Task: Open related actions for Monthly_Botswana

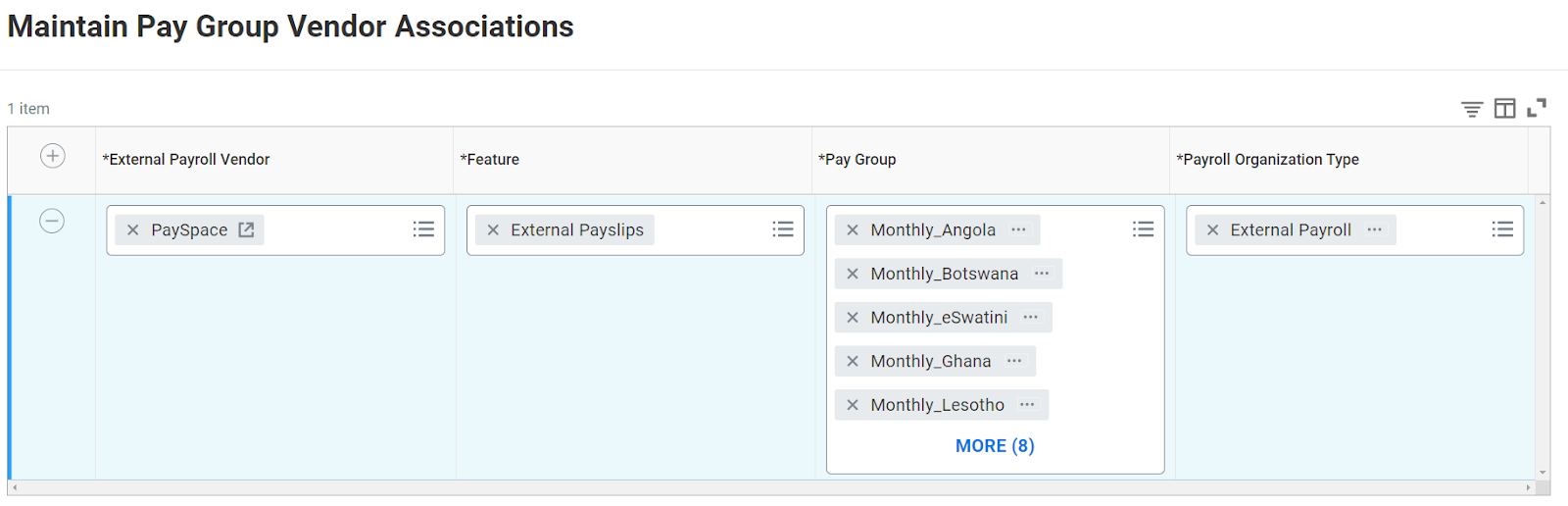Action: tap(1042, 274)
